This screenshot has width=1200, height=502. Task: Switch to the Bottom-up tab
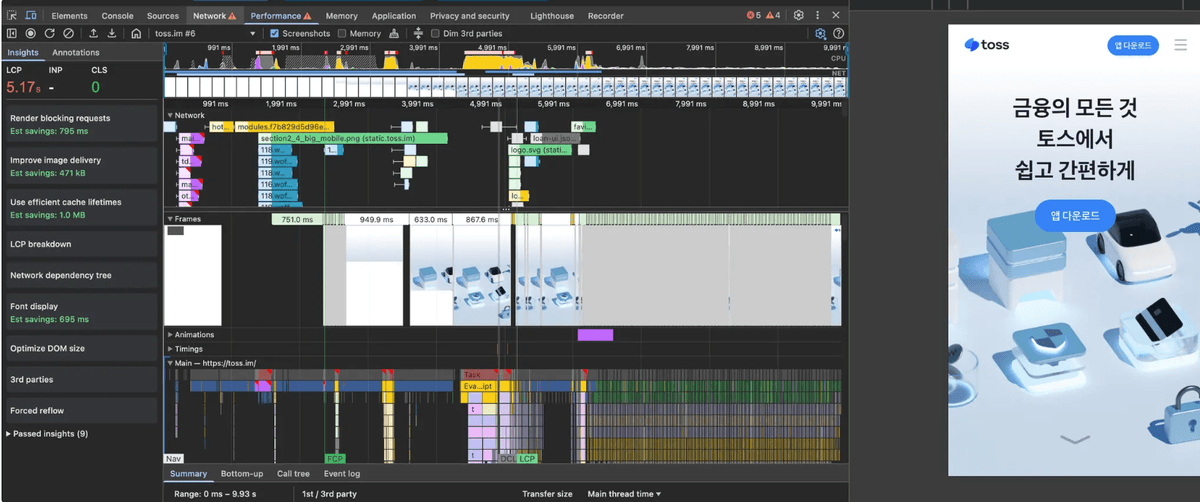click(x=241, y=474)
